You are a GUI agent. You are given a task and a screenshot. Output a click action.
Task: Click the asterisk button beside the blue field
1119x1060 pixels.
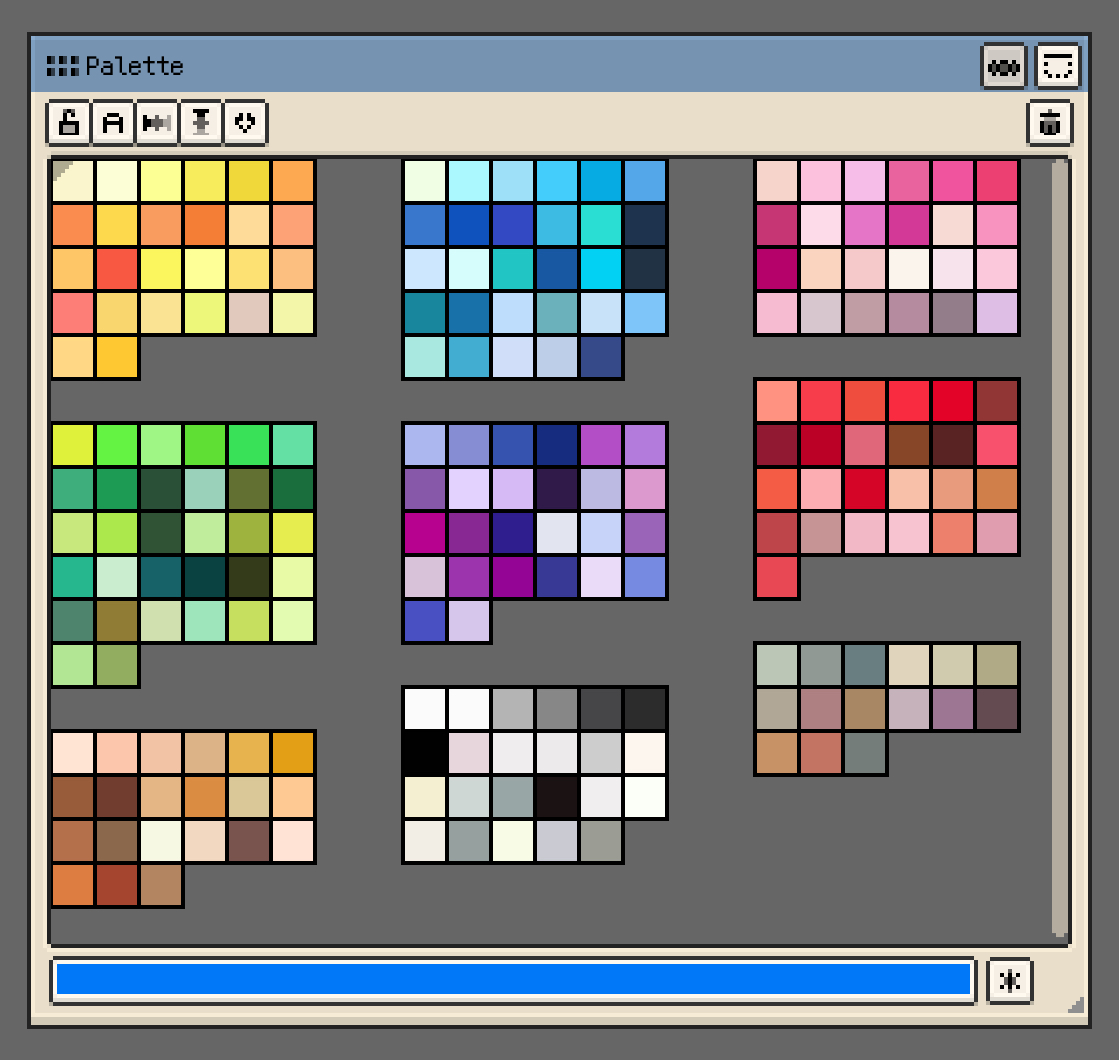coord(1009,980)
